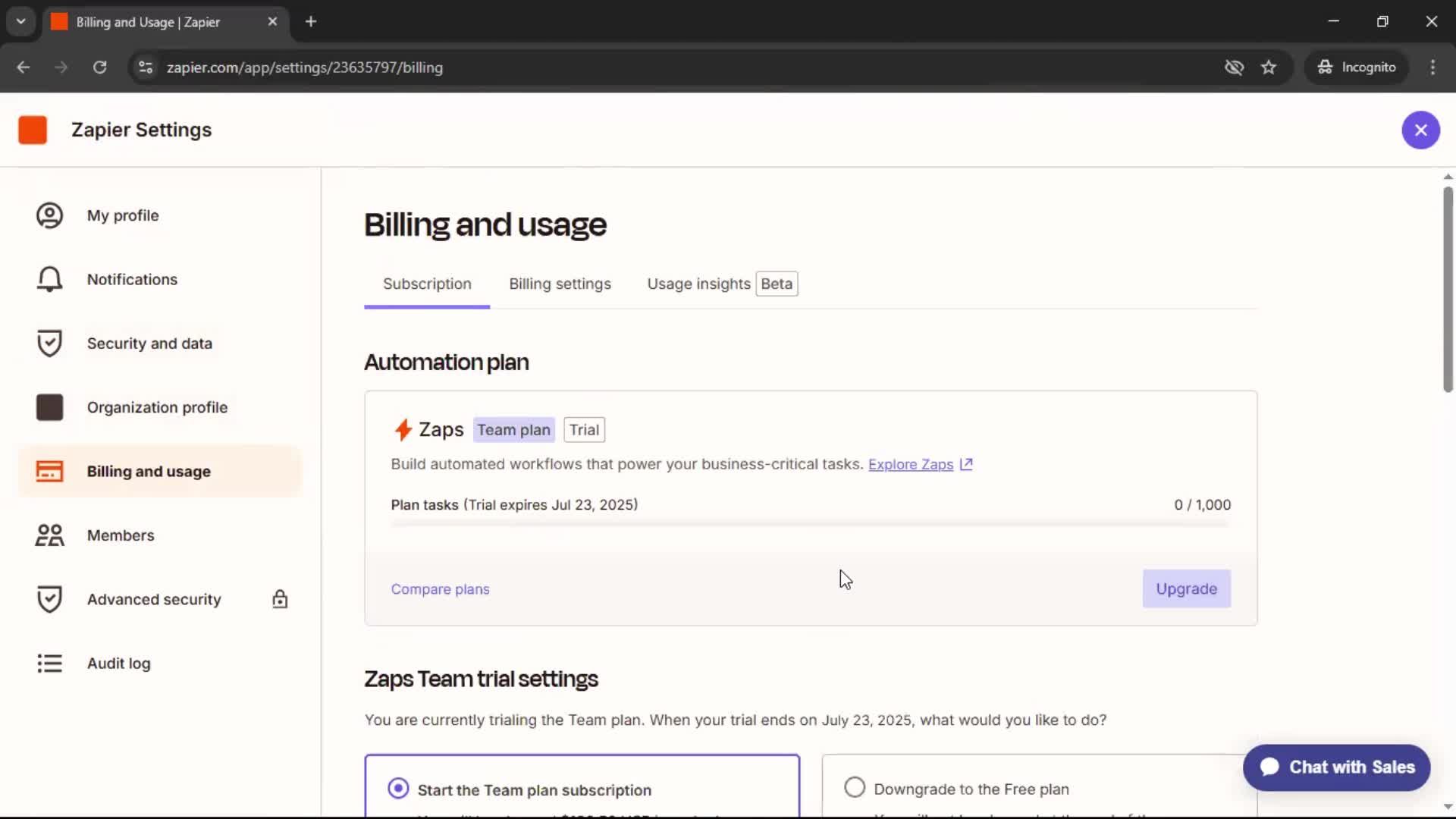
Task: Click the Security and data shield icon
Action: [49, 344]
